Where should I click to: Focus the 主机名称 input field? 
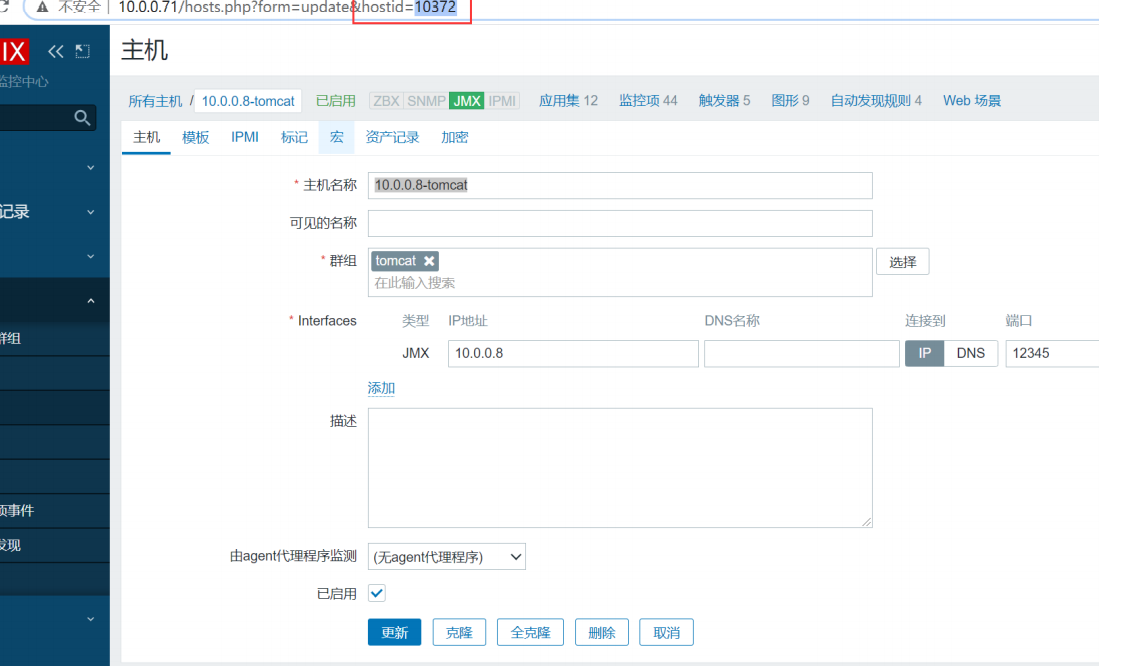coord(620,185)
